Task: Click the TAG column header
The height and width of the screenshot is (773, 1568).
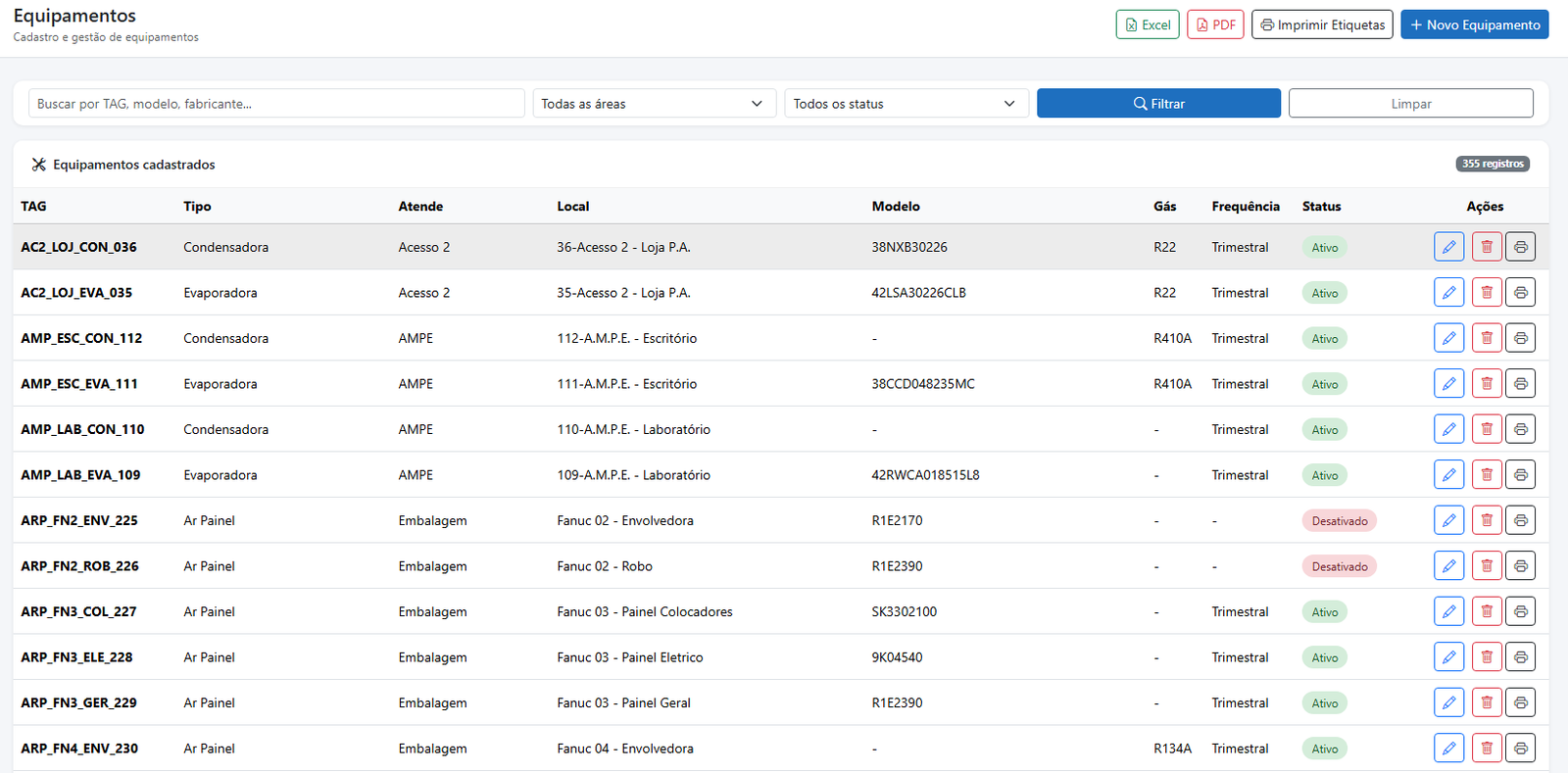Action: (x=33, y=206)
